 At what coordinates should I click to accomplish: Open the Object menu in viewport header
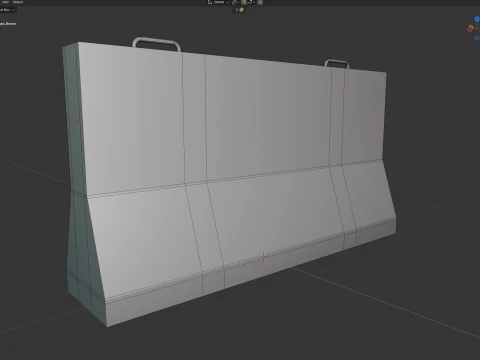click(x=18, y=2)
